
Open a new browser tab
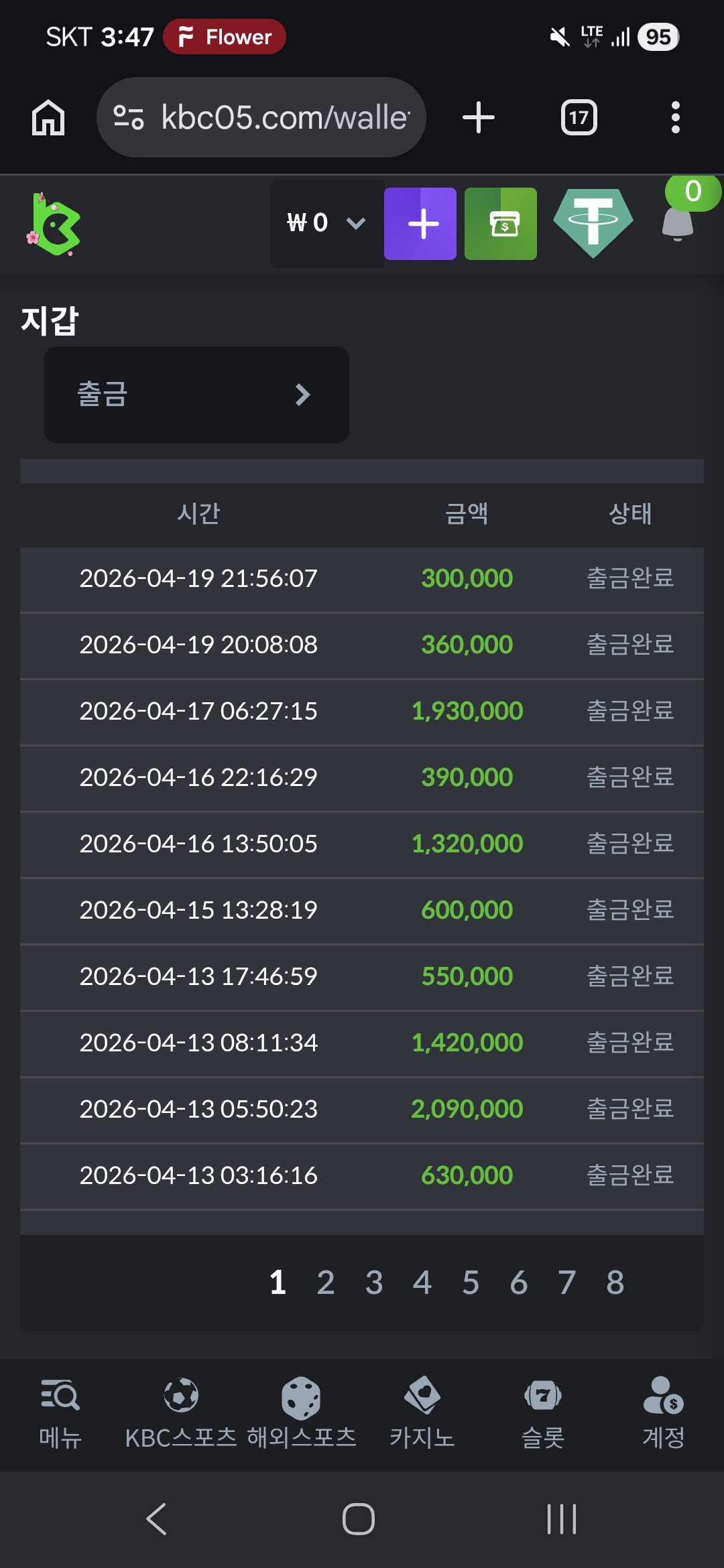(478, 118)
